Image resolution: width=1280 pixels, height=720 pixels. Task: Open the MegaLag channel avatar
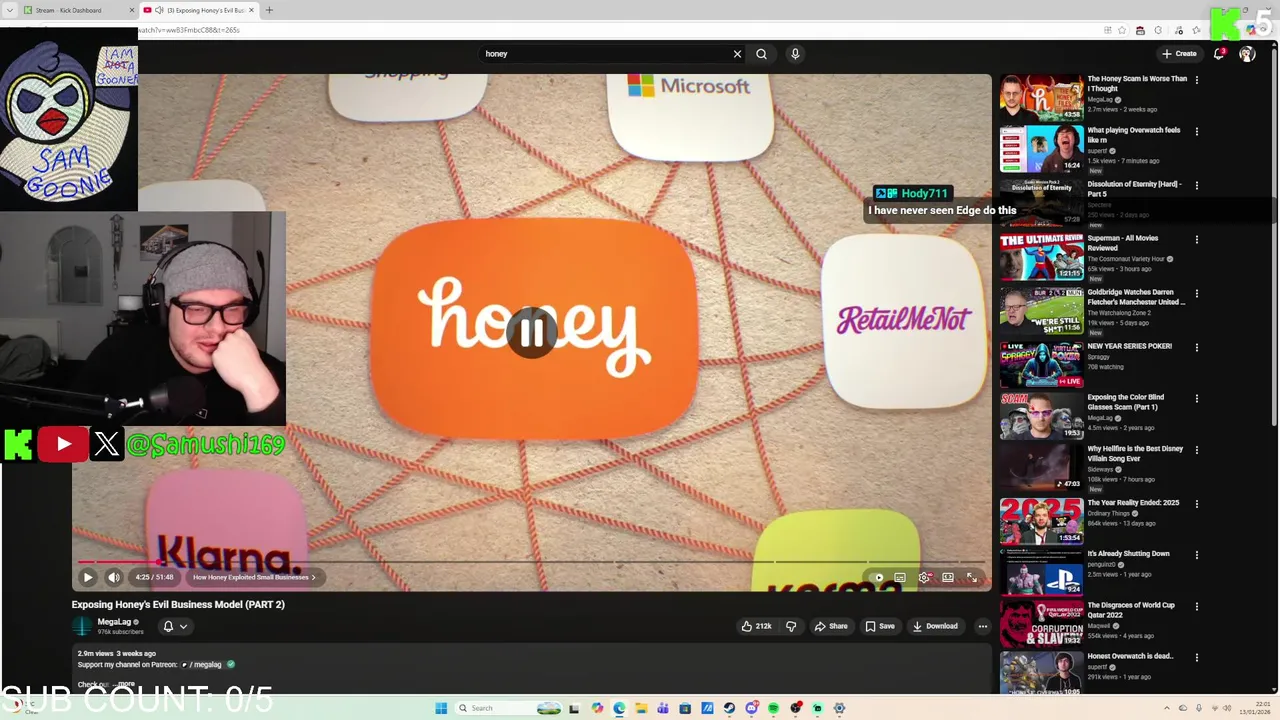[x=81, y=626]
